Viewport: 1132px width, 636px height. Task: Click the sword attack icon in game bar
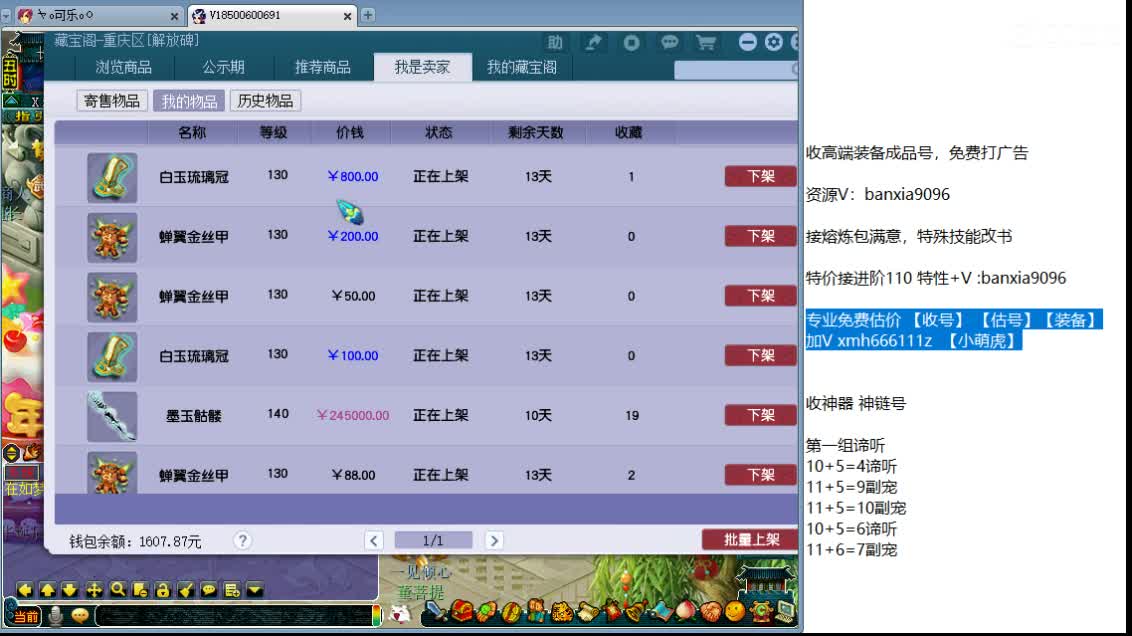click(435, 612)
